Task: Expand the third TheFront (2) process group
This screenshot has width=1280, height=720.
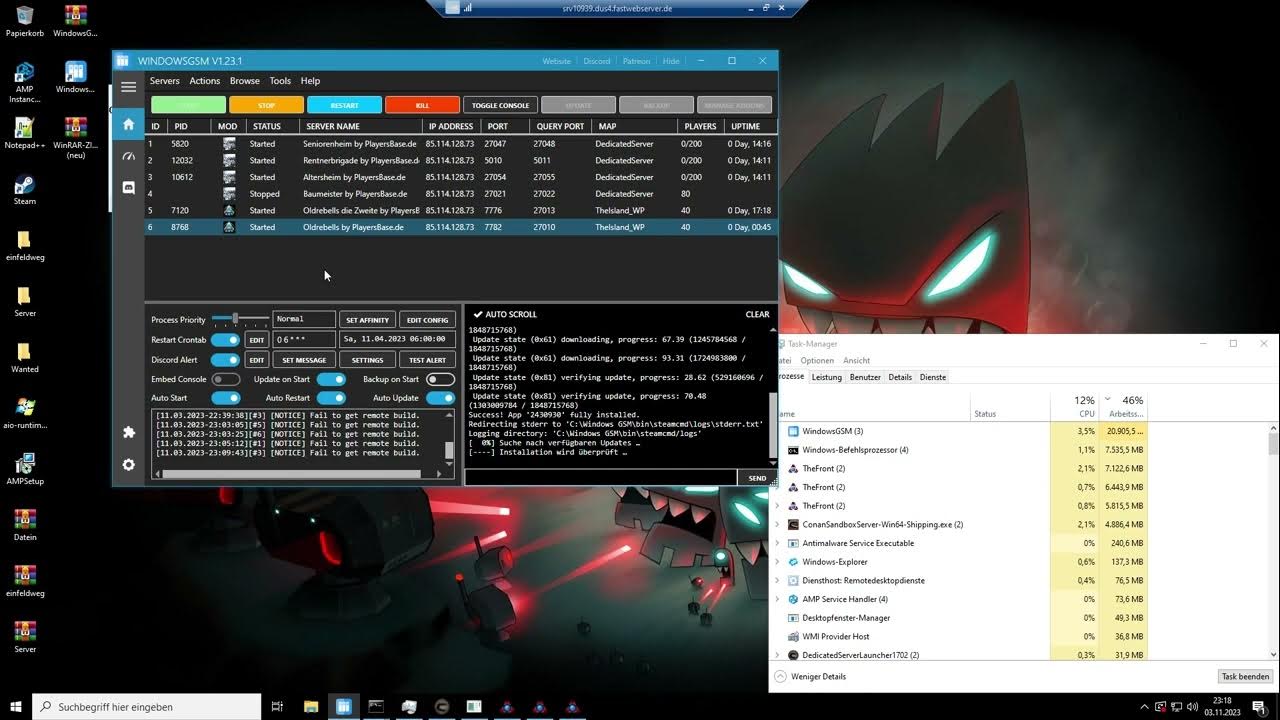Action: [x=778, y=506]
